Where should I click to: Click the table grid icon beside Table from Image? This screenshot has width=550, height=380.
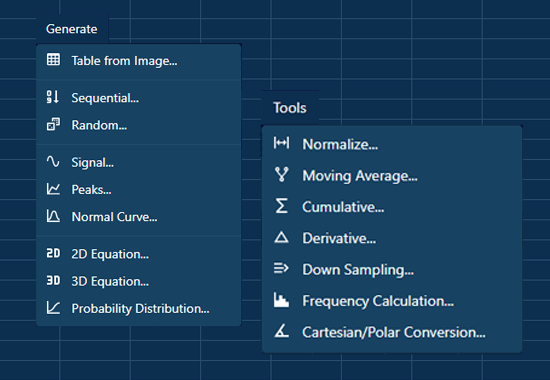click(x=53, y=60)
